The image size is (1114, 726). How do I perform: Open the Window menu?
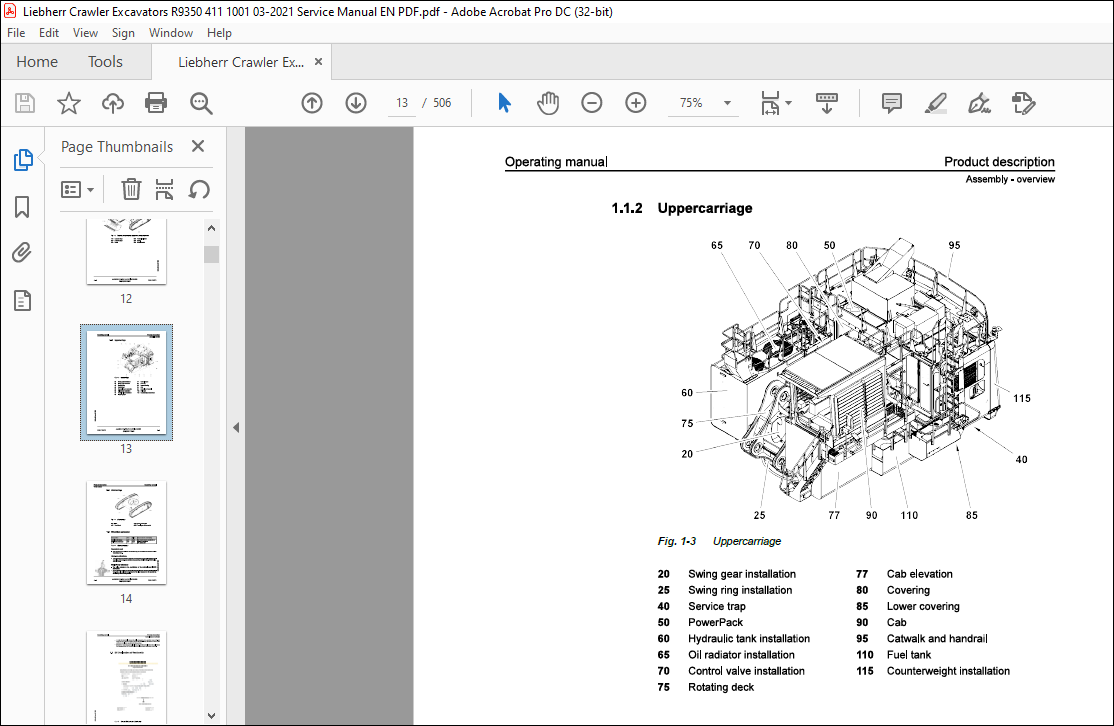pyautogui.click(x=171, y=33)
